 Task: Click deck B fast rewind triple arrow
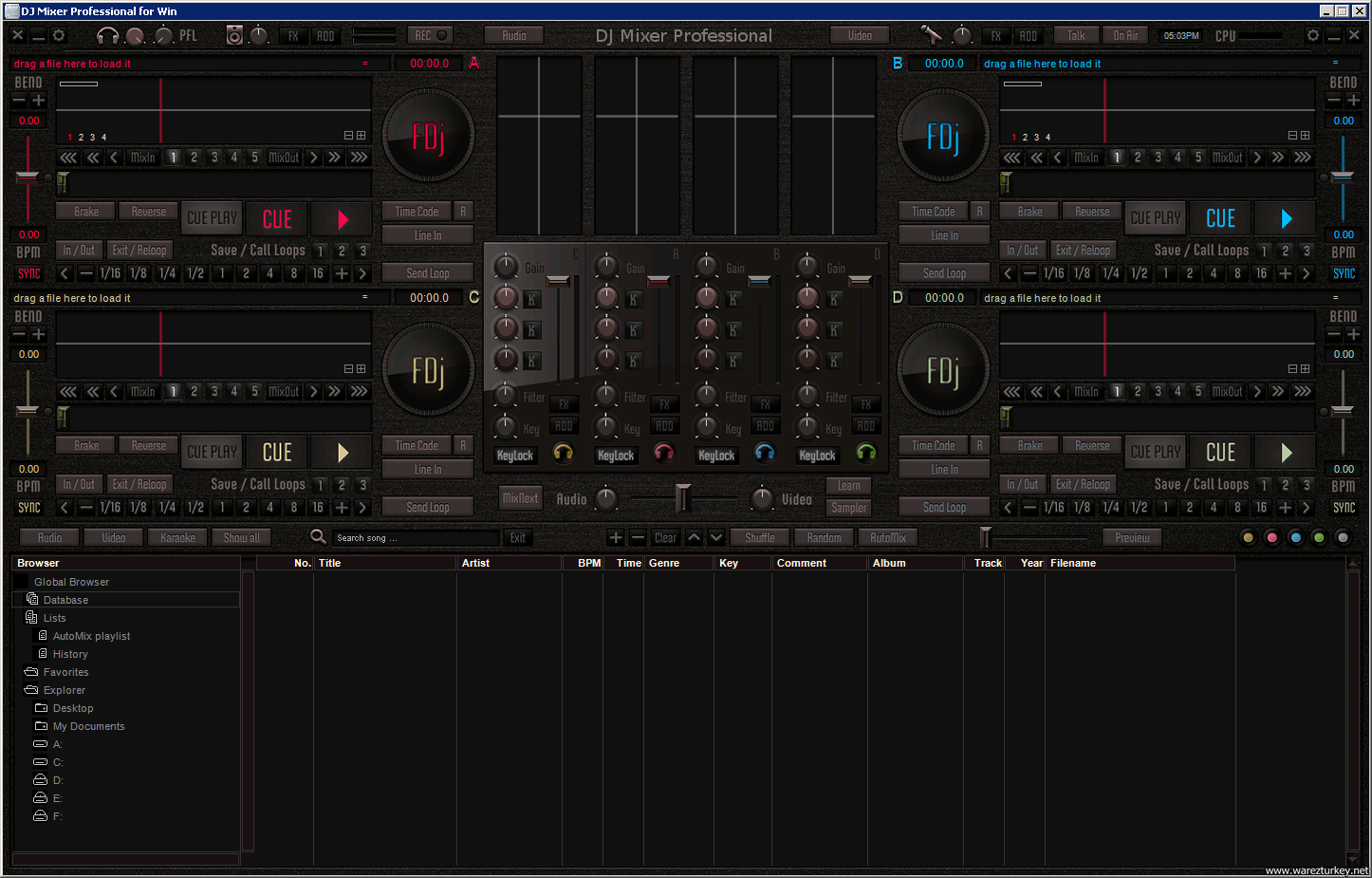tap(1012, 158)
